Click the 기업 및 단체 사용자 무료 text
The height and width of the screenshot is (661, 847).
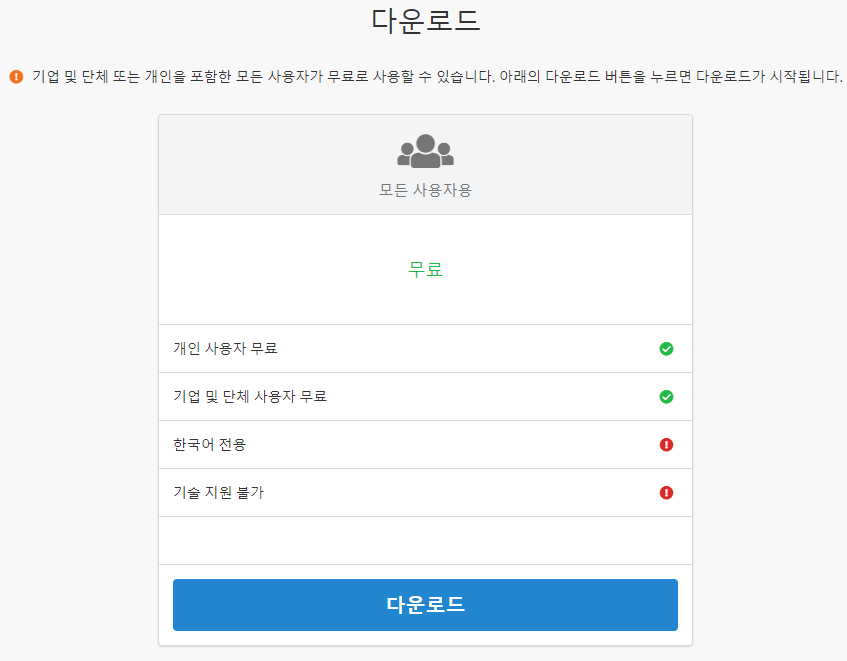pos(250,396)
